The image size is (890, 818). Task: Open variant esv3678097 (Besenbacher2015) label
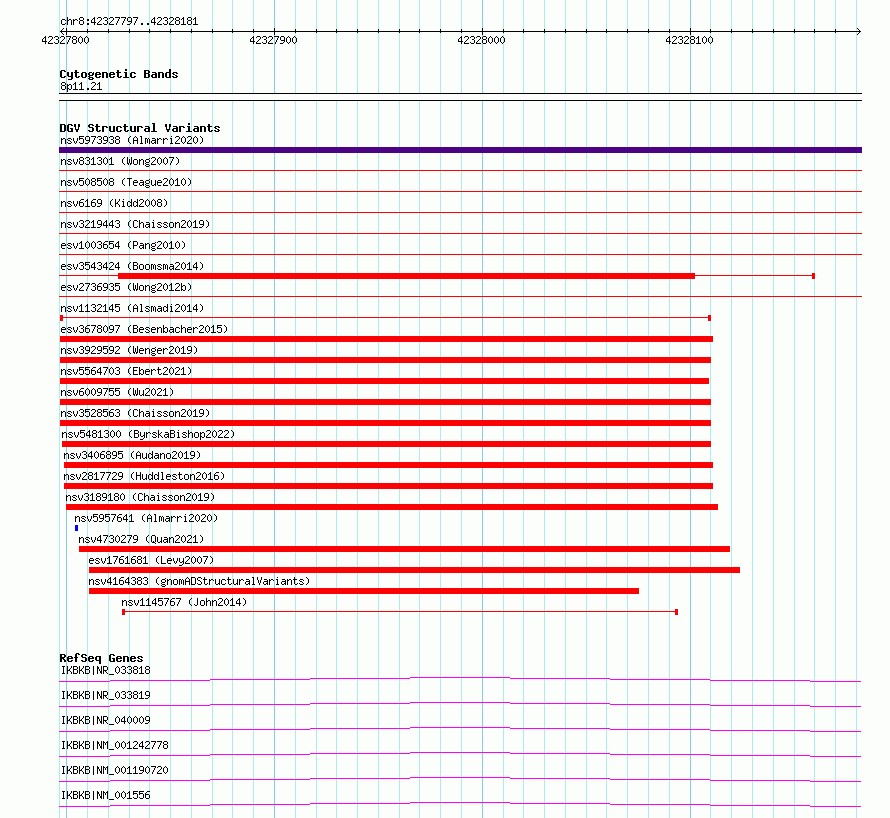coord(144,329)
